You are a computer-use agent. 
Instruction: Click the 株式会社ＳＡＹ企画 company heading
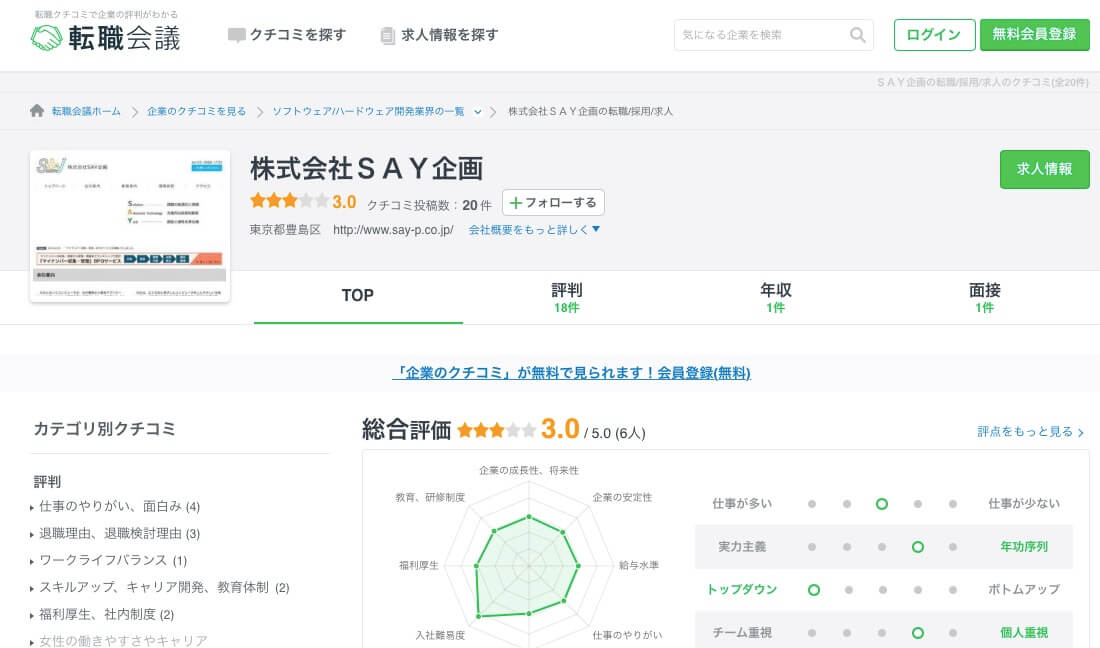(366, 169)
